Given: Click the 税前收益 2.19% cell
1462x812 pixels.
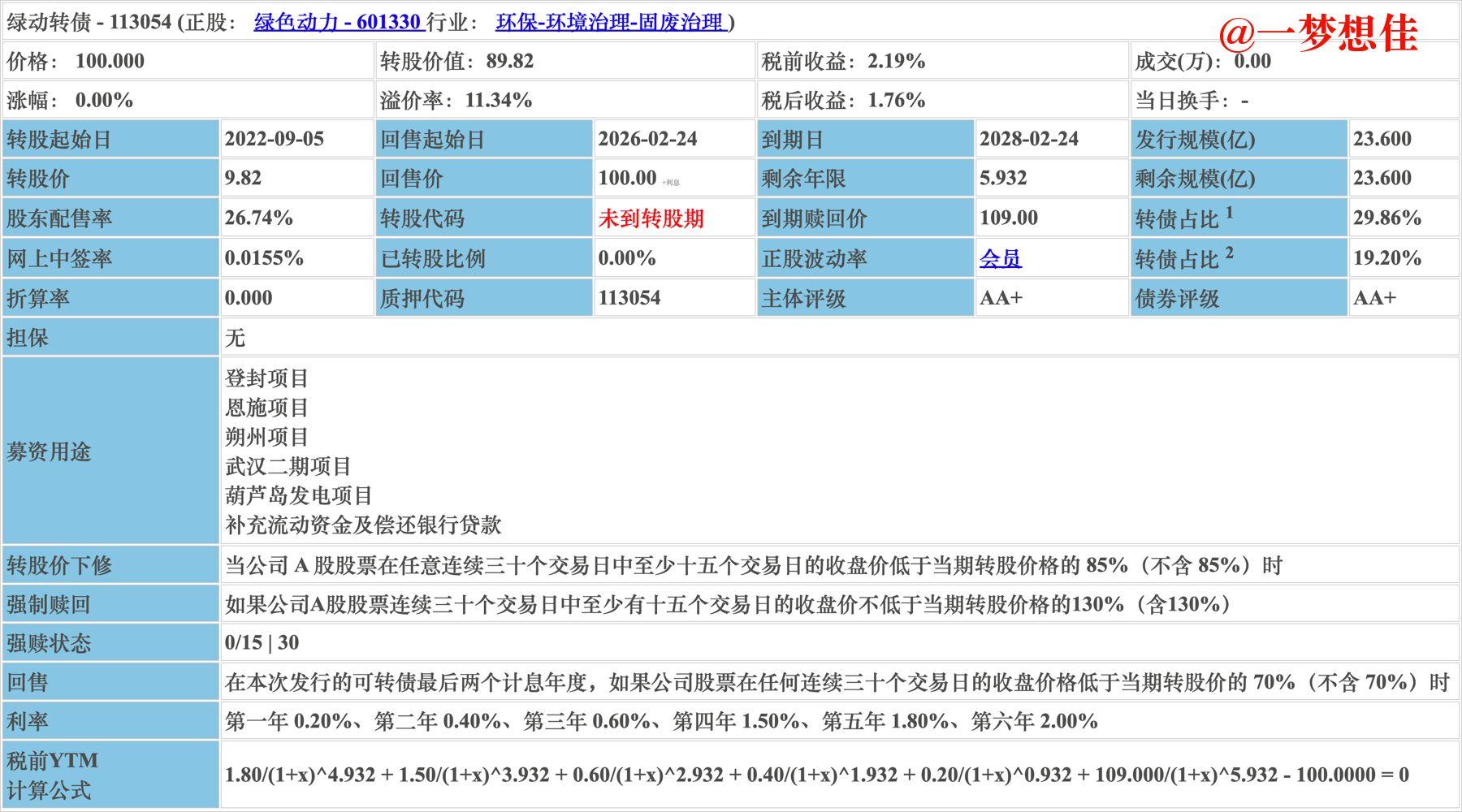Looking at the screenshot, I should 942,61.
